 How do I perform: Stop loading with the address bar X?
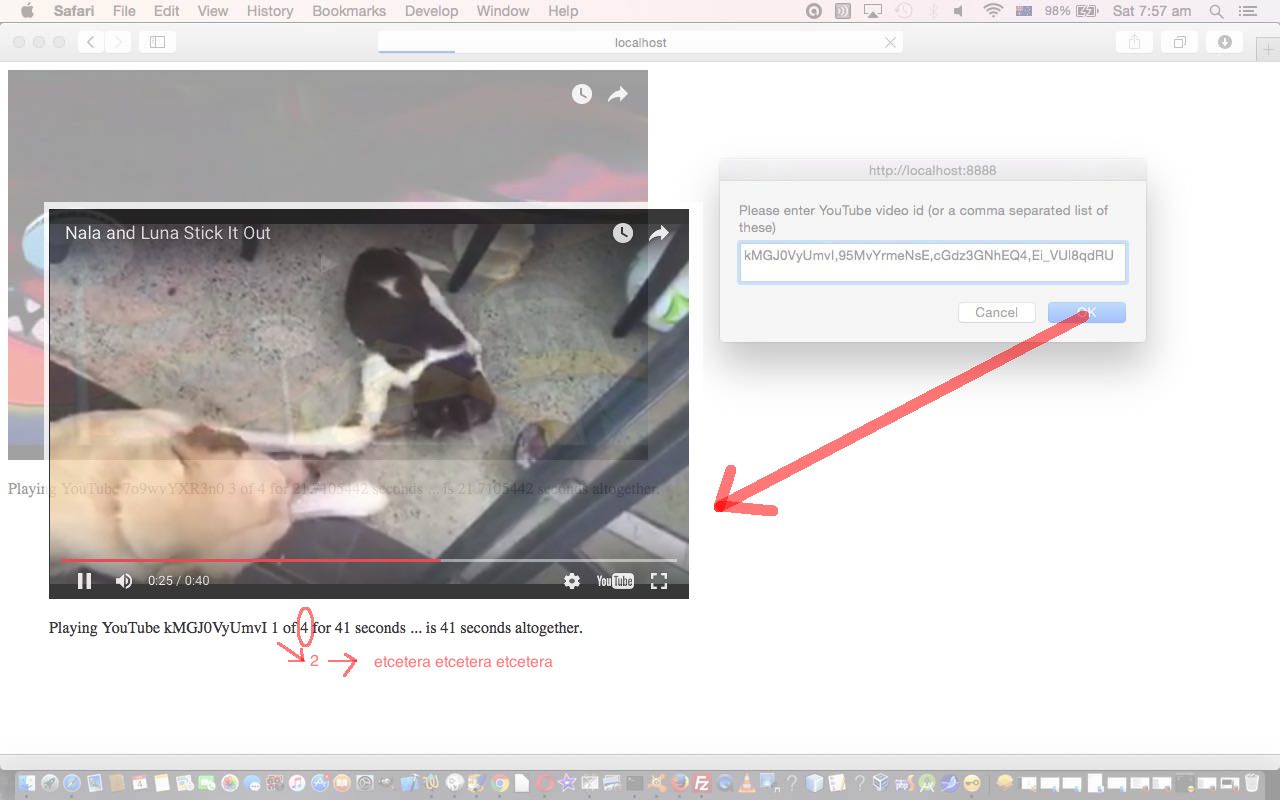point(890,42)
